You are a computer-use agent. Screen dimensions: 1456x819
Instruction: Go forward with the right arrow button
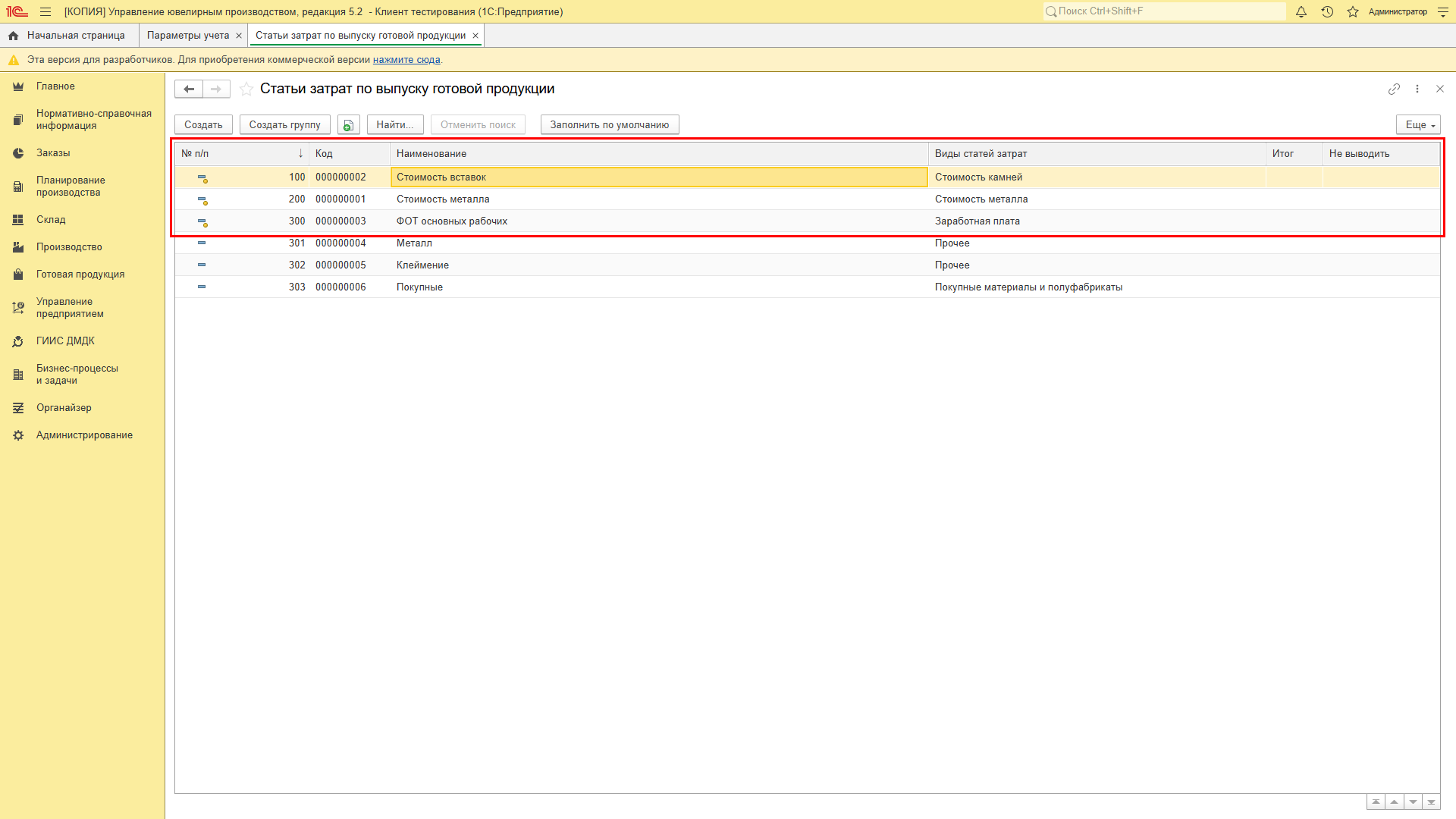[x=216, y=89]
